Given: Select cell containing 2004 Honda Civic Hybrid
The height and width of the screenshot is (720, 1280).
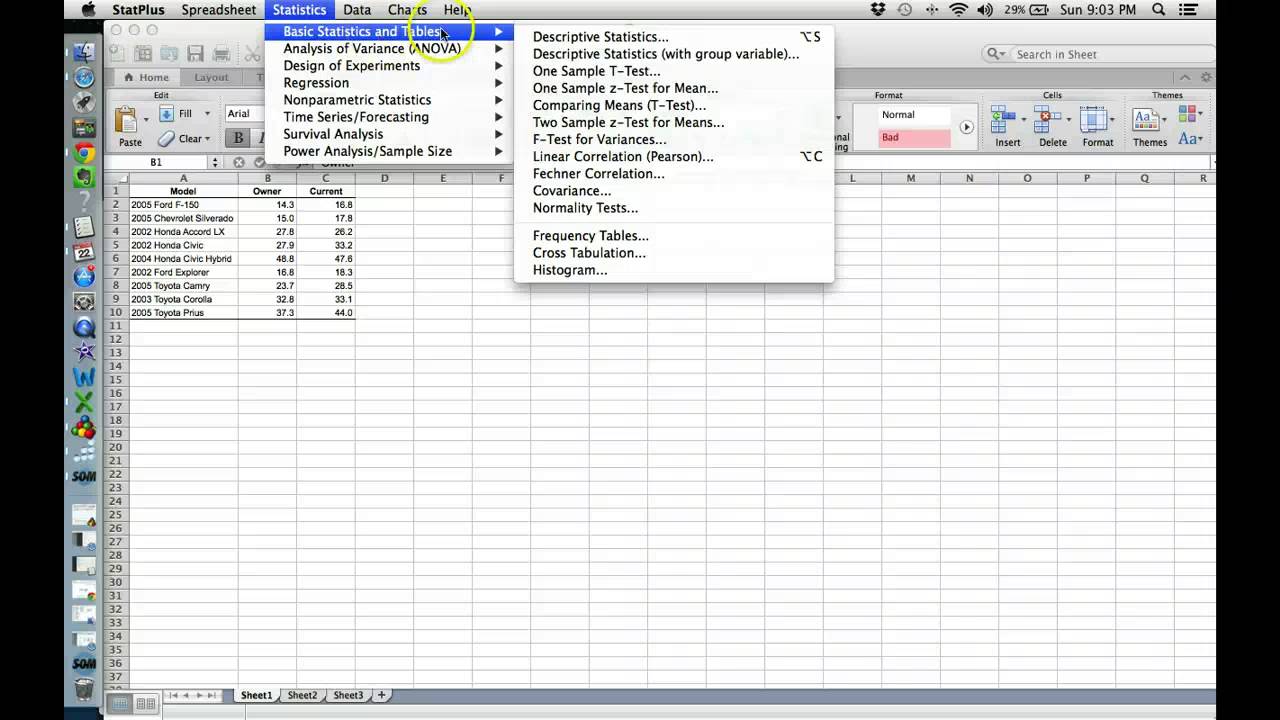Looking at the screenshot, I should 183,259.
